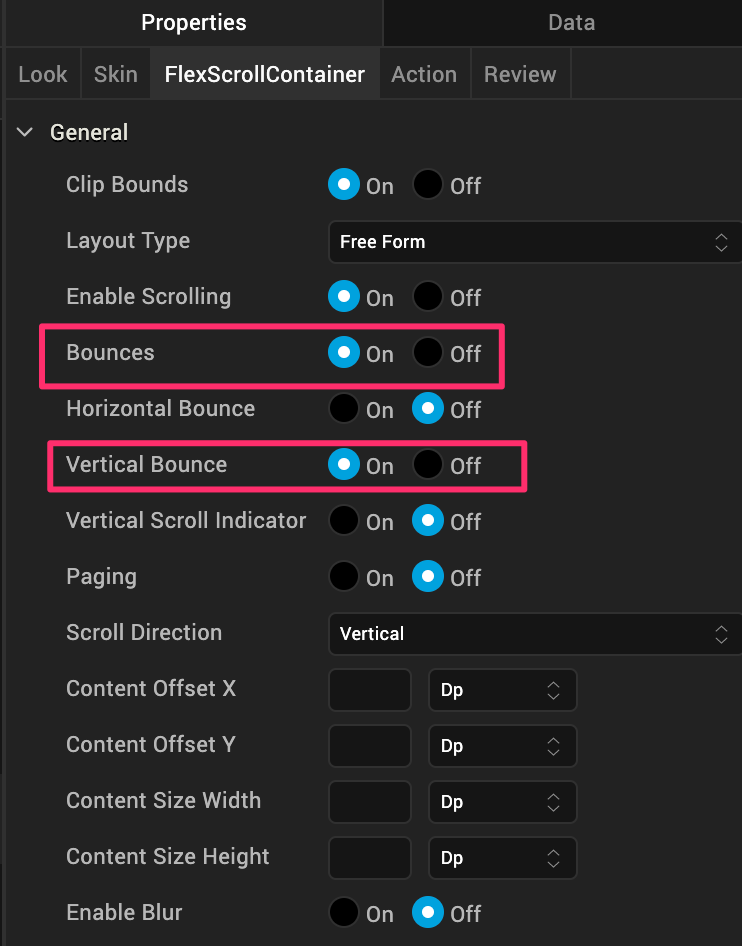The image size is (742, 946).
Task: Turn on Enable Blur
Action: coord(343,912)
